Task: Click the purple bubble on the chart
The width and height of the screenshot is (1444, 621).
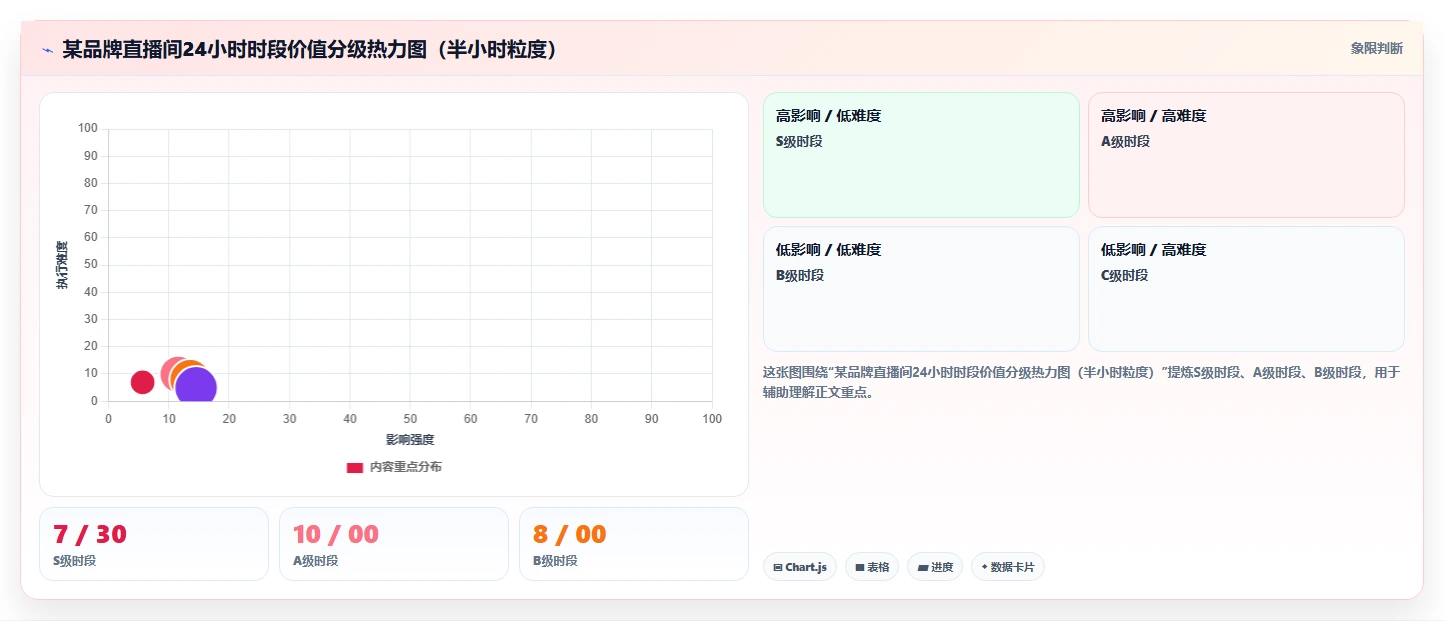Action: [196, 387]
